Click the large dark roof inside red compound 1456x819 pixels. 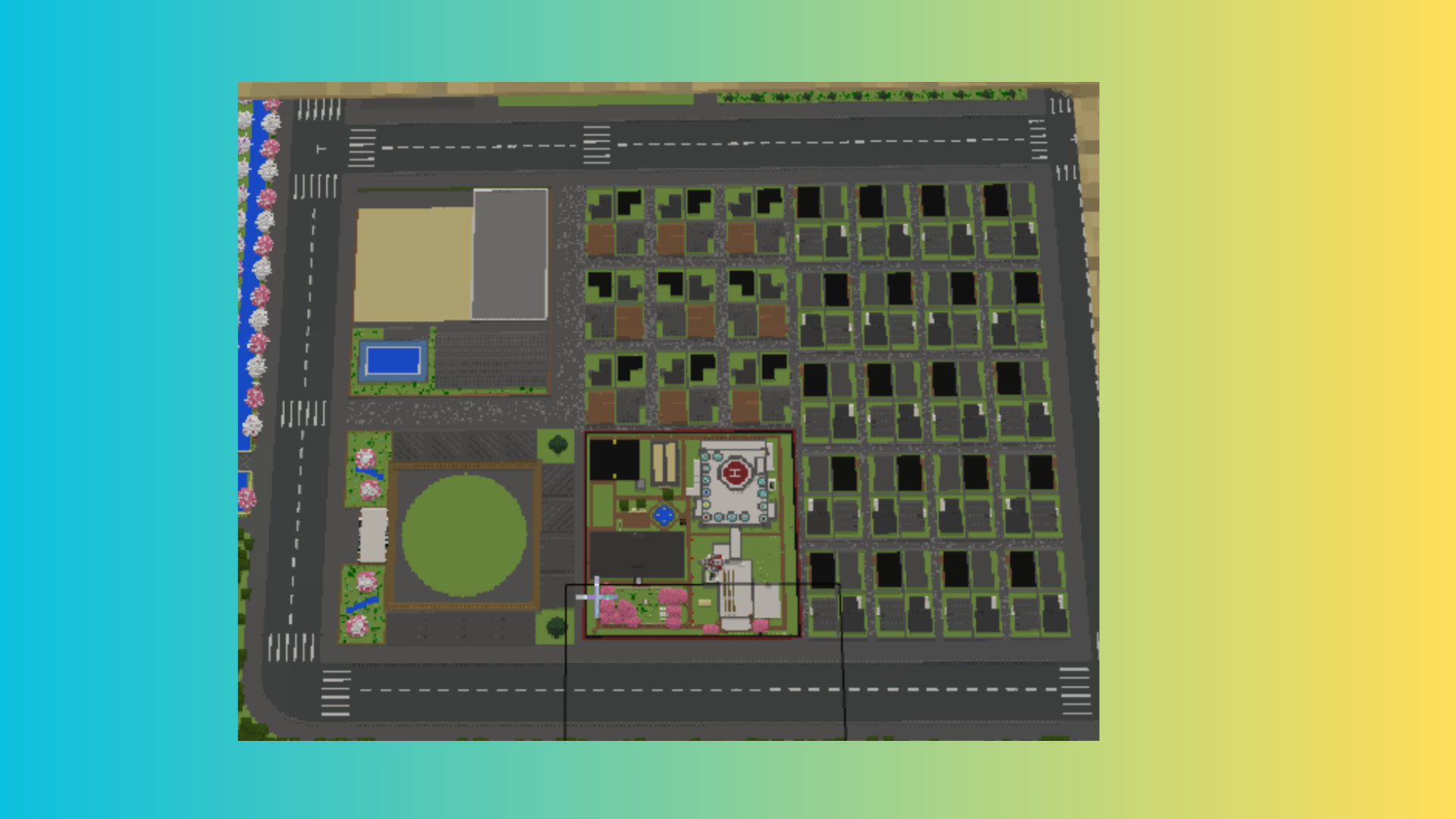point(637,554)
